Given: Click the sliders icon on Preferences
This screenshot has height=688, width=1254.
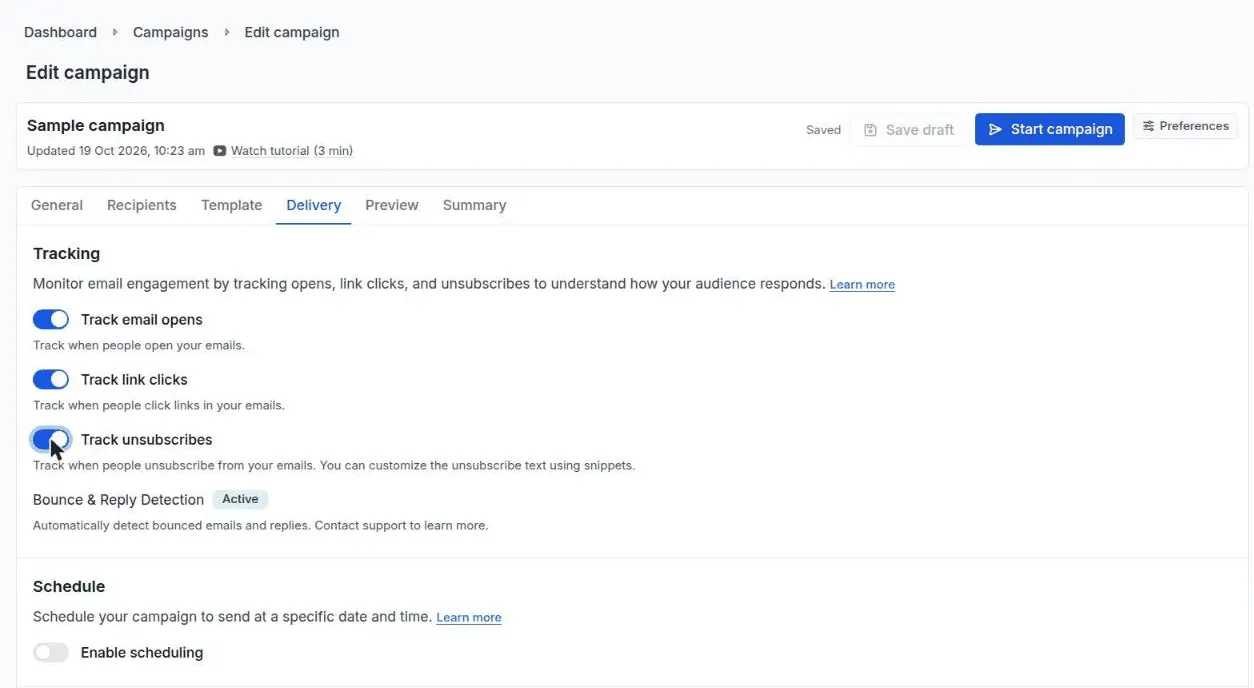Looking at the screenshot, I should click(x=1149, y=126).
